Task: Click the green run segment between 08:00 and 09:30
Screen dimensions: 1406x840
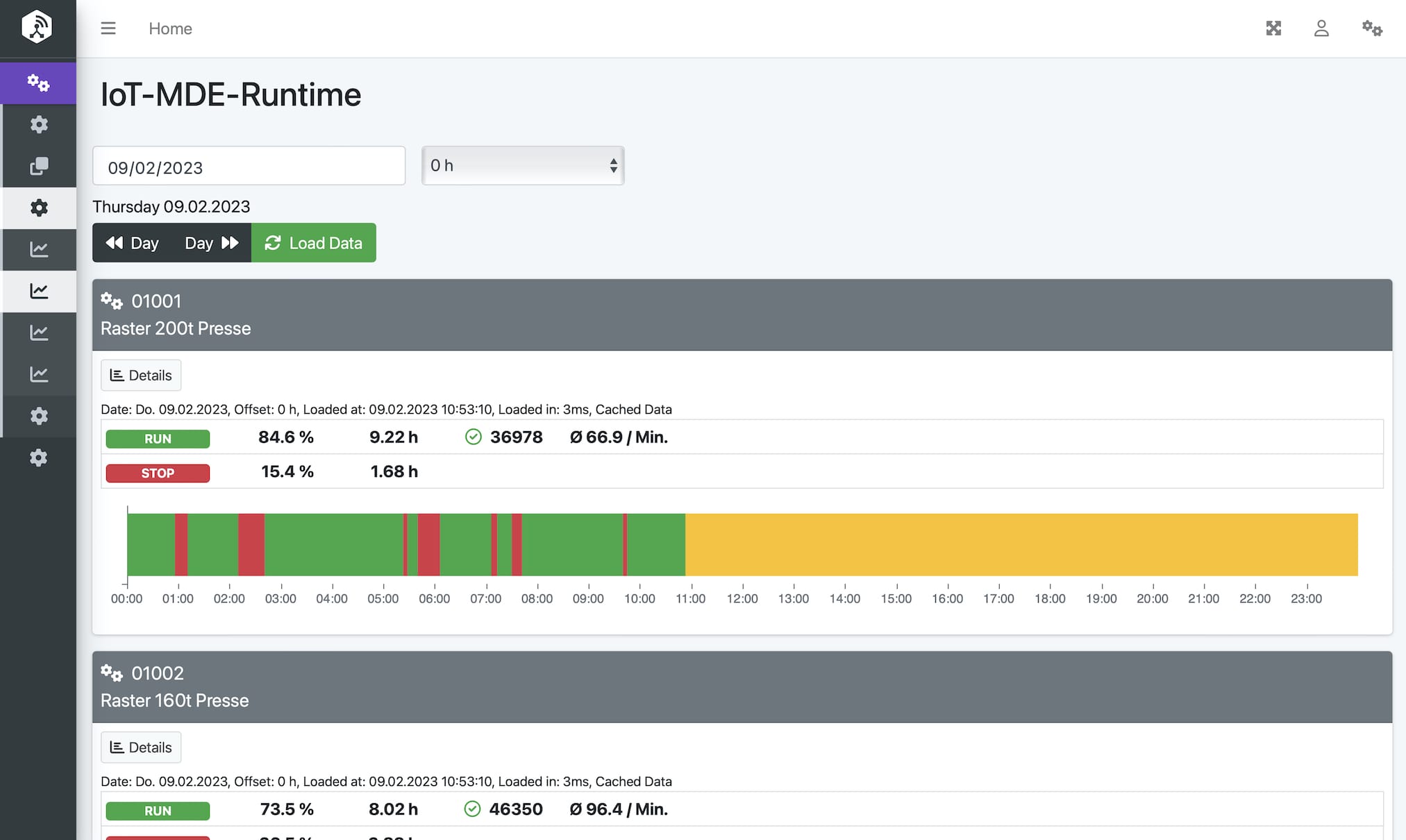Action: tap(572, 545)
